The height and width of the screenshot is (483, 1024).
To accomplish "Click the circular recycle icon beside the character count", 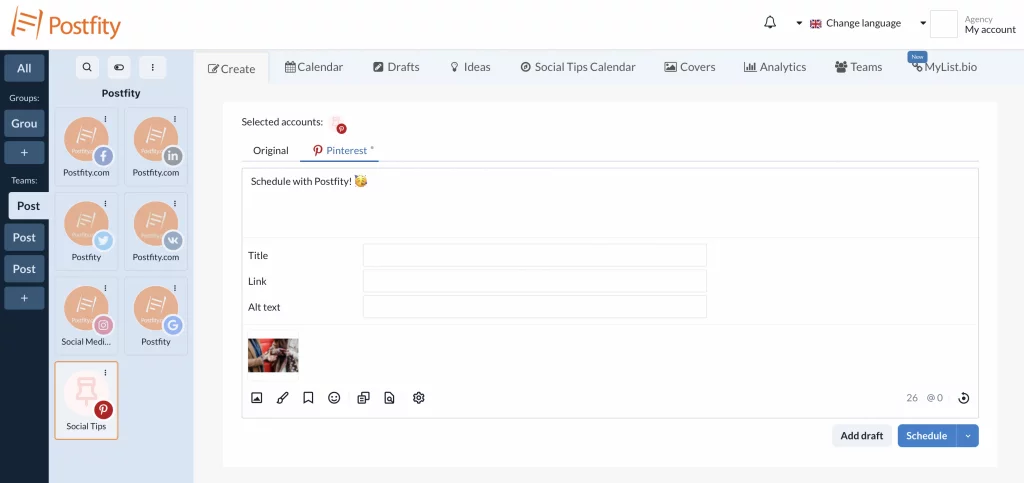I will (x=963, y=398).
